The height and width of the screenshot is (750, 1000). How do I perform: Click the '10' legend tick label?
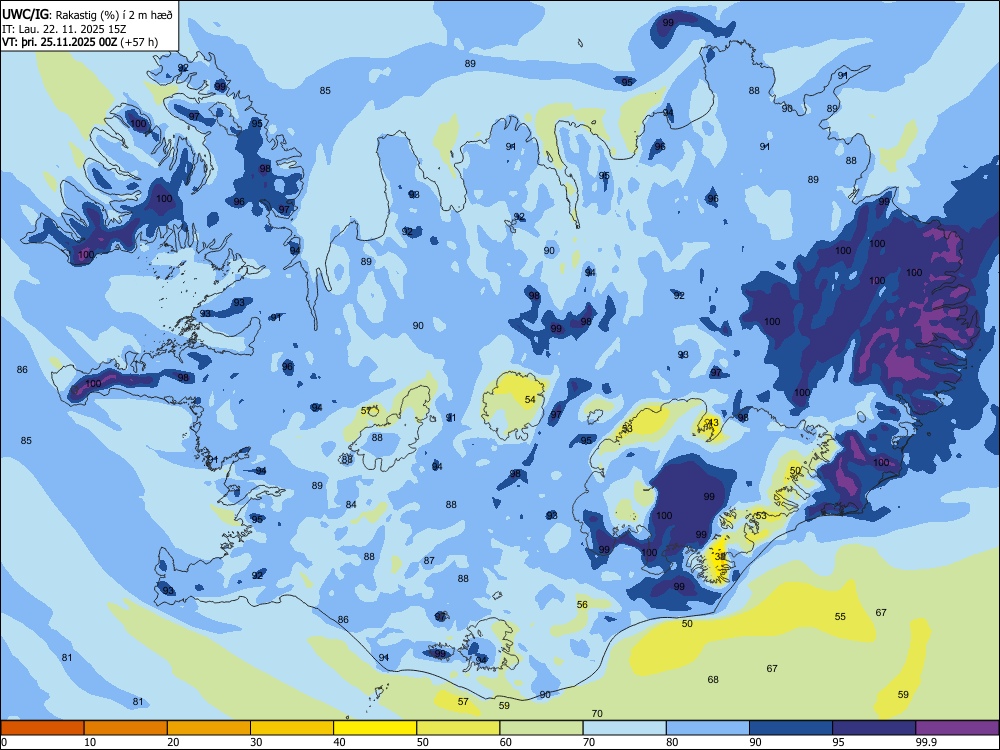90,742
